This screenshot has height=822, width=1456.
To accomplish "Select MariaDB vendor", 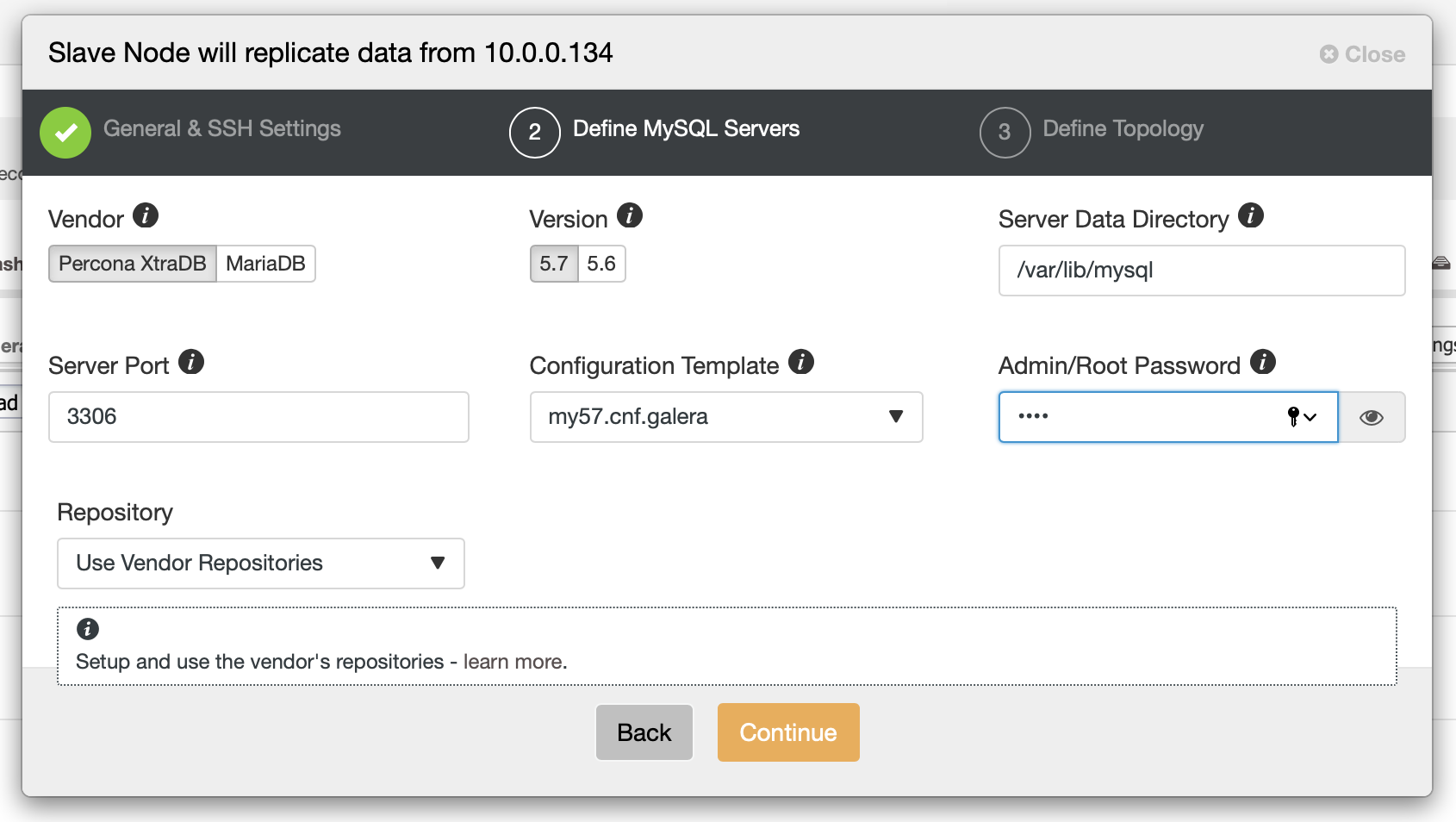I will pyautogui.click(x=265, y=264).
